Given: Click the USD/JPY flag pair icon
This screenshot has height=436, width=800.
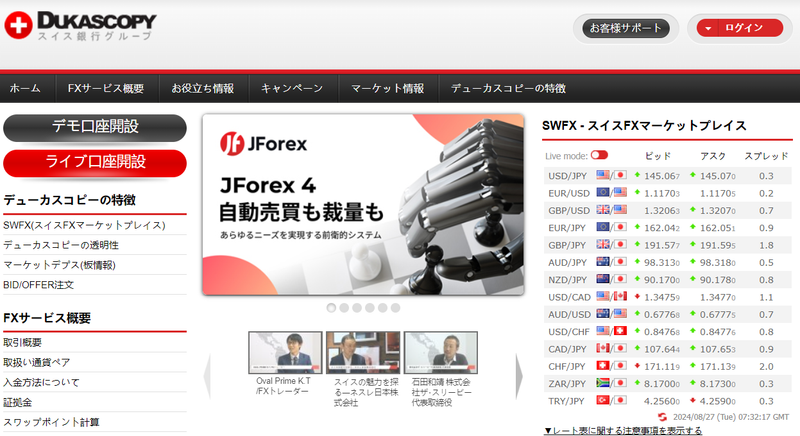Looking at the screenshot, I should 611,175.
